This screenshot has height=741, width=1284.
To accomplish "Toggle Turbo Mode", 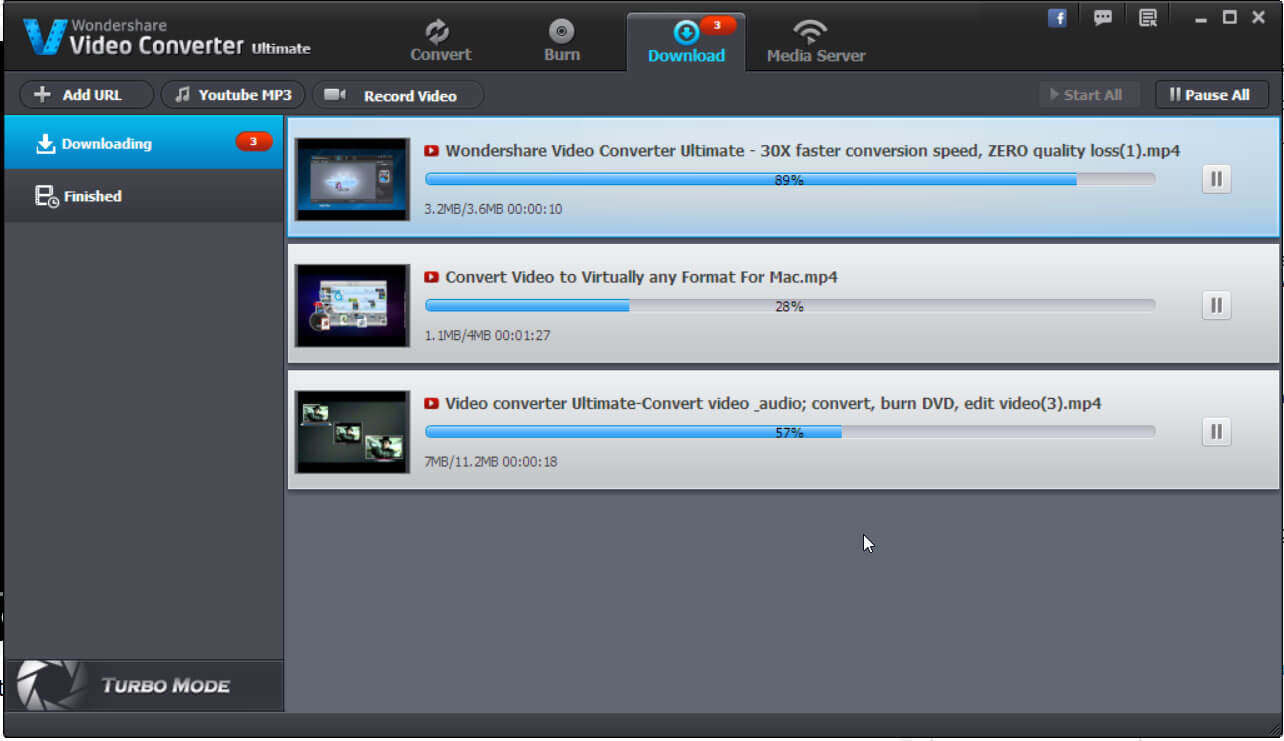I will pyautogui.click(x=144, y=686).
